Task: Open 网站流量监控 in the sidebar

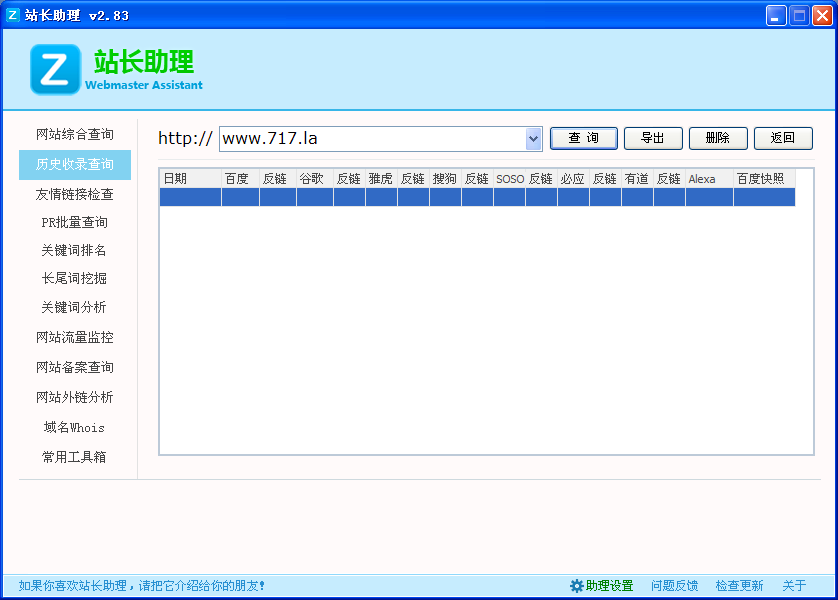Action: point(75,337)
